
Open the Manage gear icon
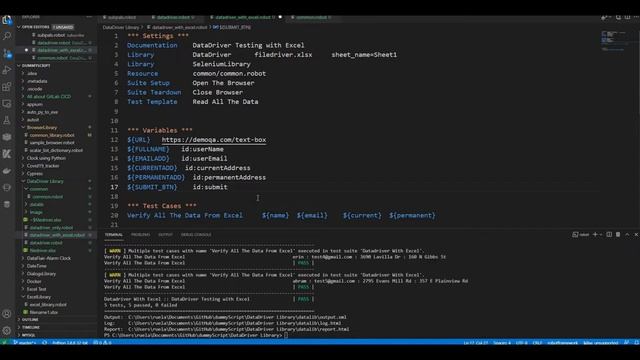[7, 331]
